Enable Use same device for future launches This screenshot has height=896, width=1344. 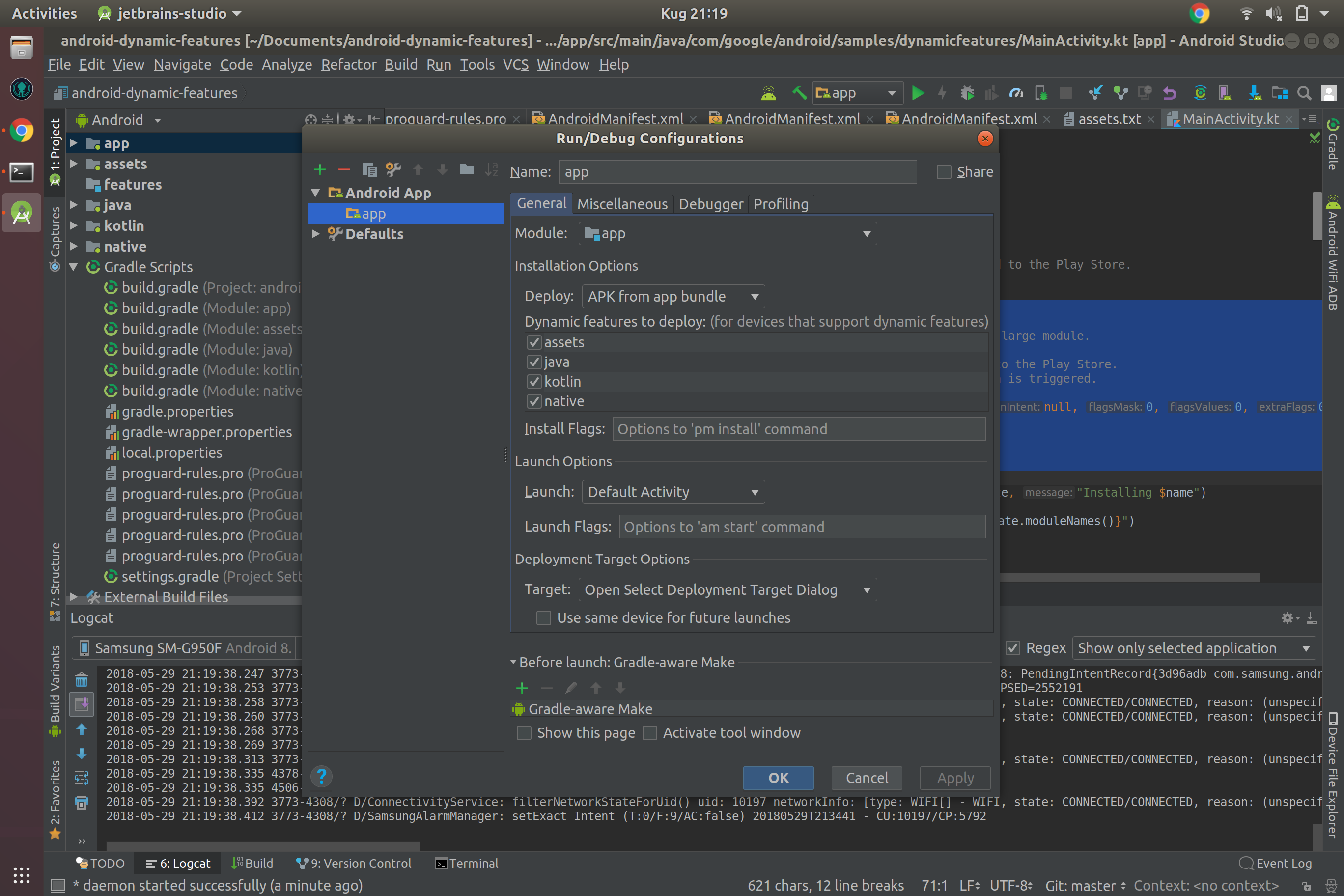(543, 617)
